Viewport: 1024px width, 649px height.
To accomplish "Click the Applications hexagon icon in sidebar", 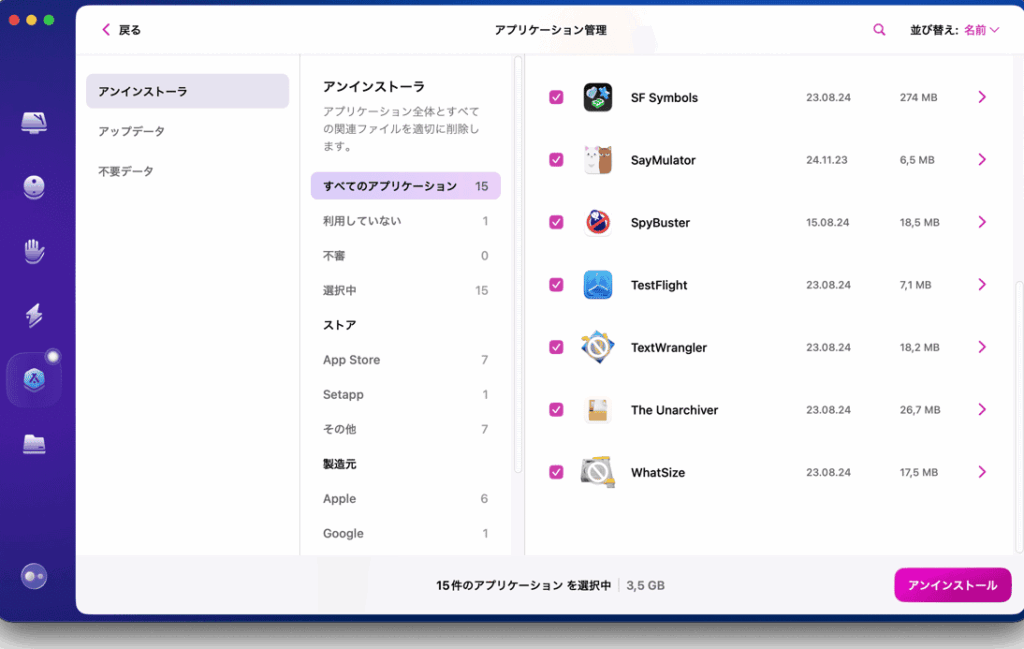I will (x=34, y=380).
